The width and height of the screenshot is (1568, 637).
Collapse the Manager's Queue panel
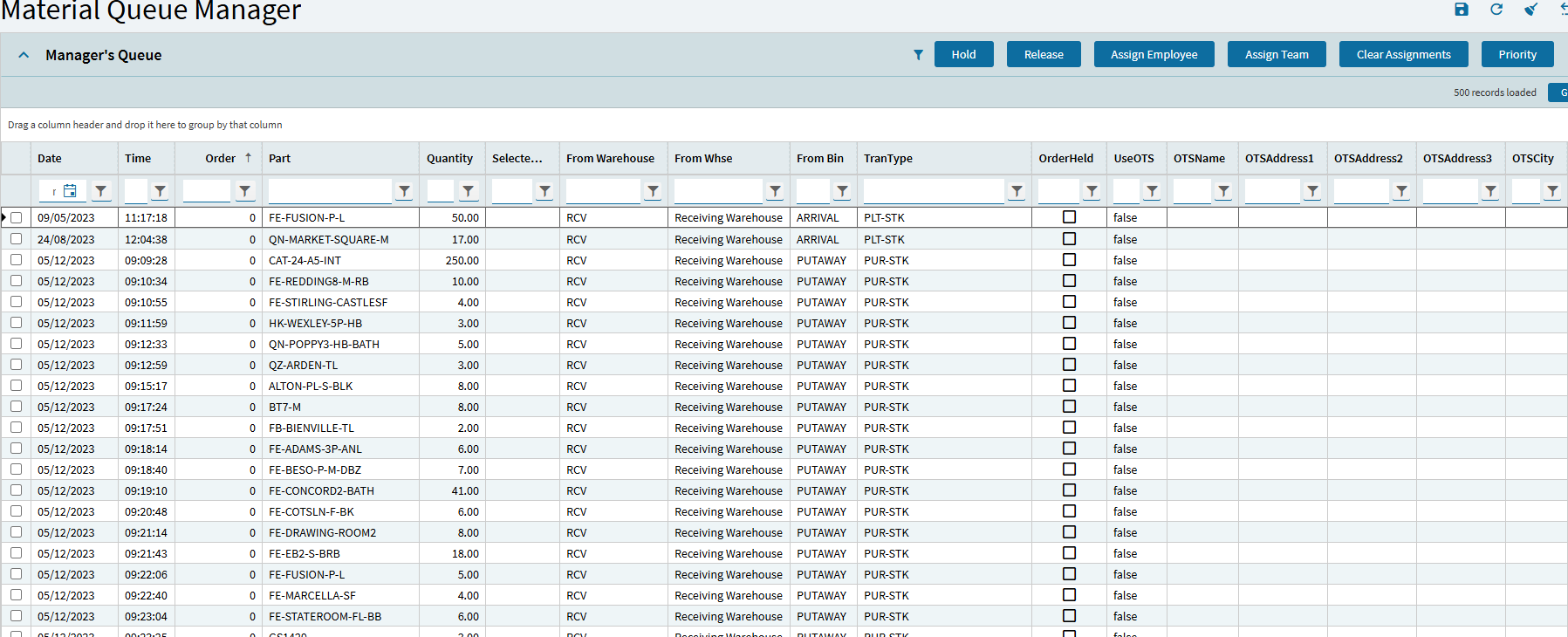point(24,55)
